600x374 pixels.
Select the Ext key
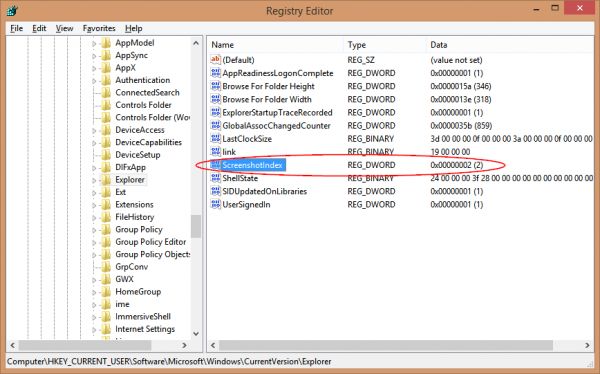pyautogui.click(x=121, y=192)
